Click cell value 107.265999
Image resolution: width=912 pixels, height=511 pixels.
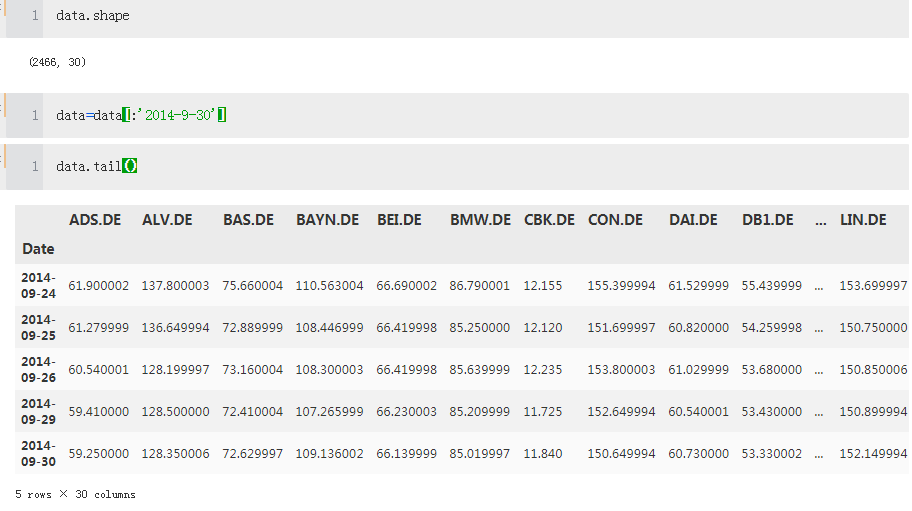click(x=329, y=411)
